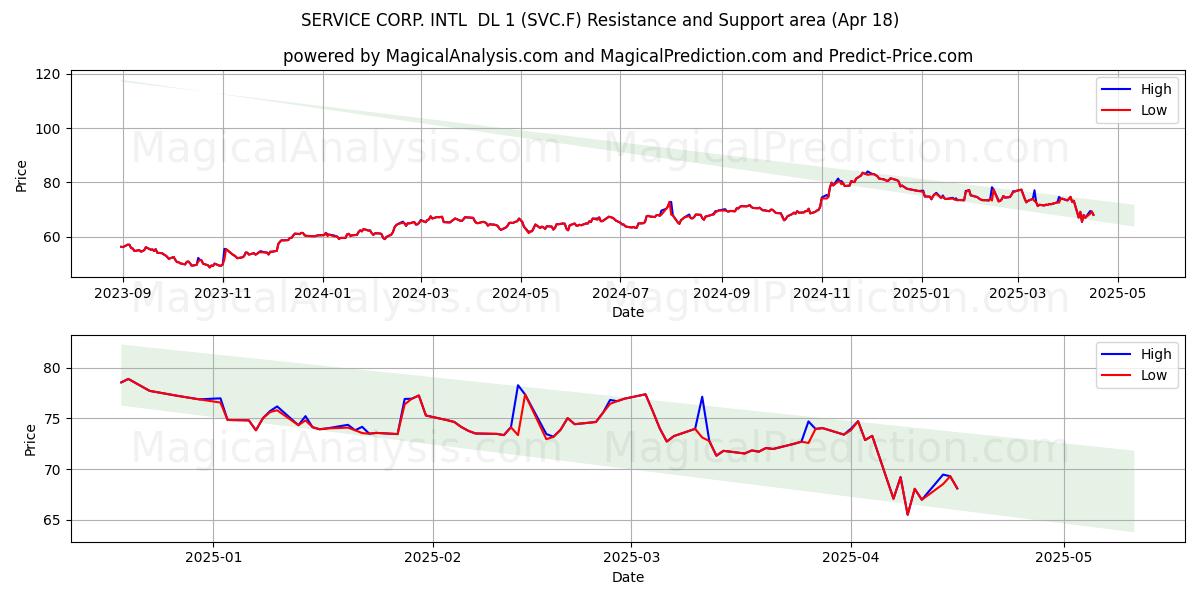Click the bottom chart x-axis label 2025-02
The image size is (1200, 600).
click(x=433, y=560)
